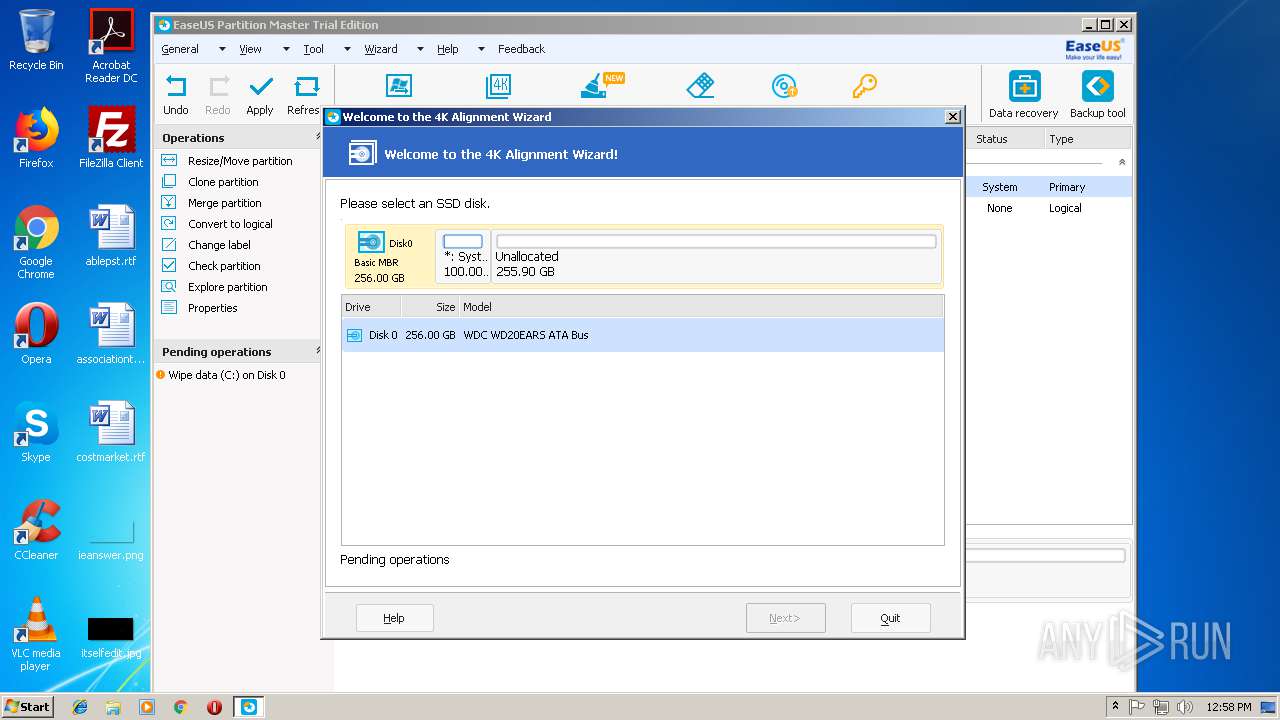This screenshot has width=1280, height=720.
Task: Select Resize/Move partition operation
Action: [x=240, y=161]
